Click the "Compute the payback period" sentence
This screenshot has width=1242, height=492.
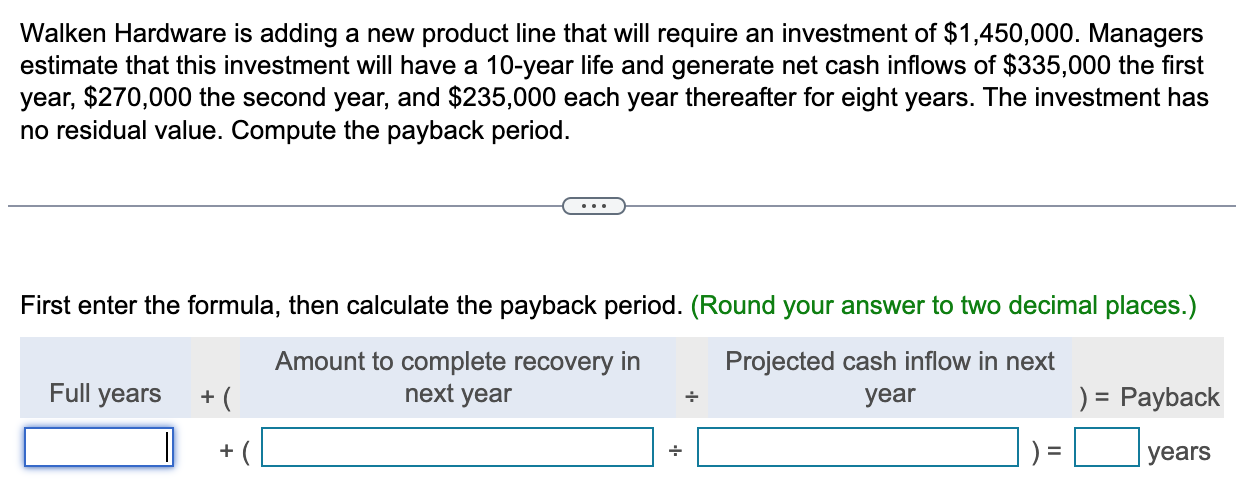point(401,131)
